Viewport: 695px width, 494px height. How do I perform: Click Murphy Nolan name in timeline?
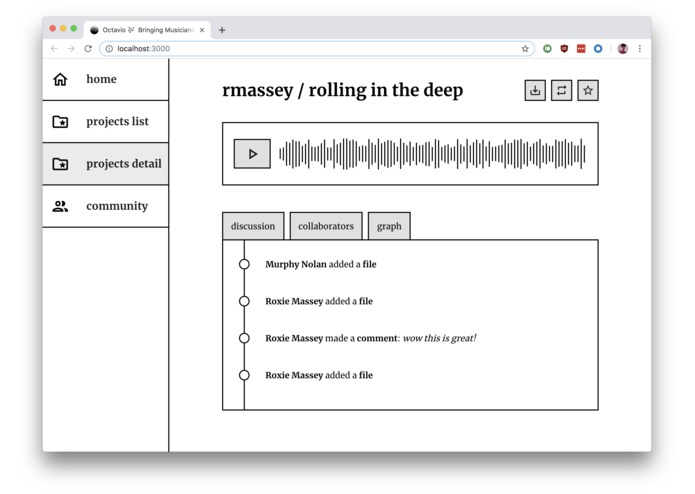[296, 264]
